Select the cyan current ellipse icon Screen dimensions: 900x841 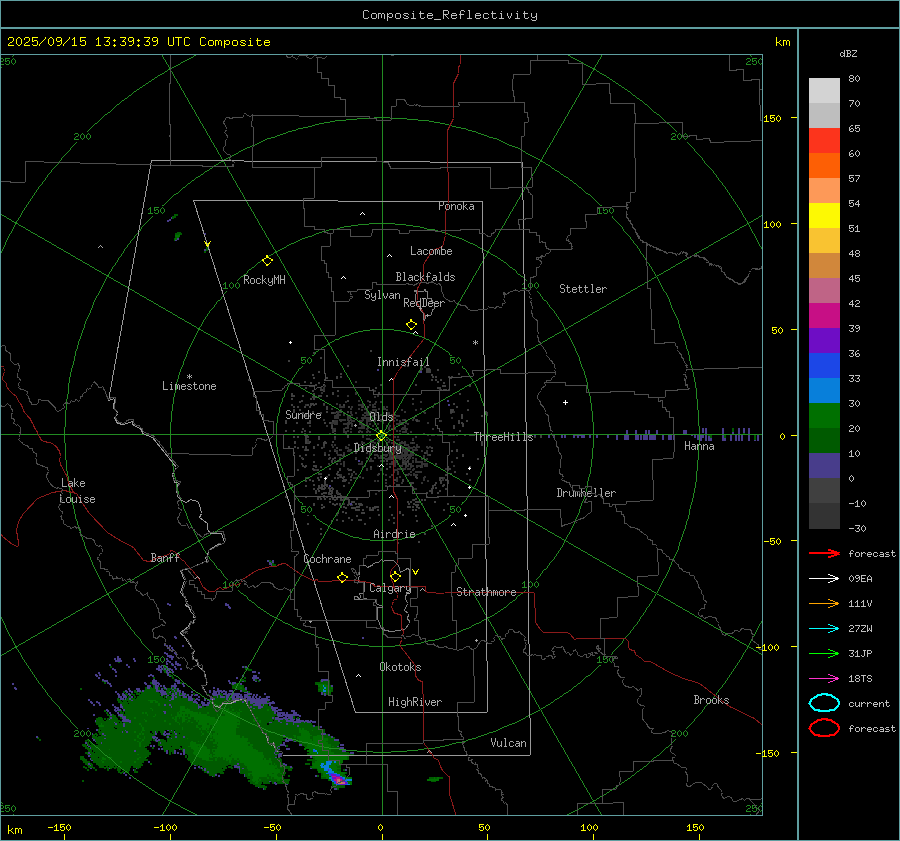tap(824, 703)
